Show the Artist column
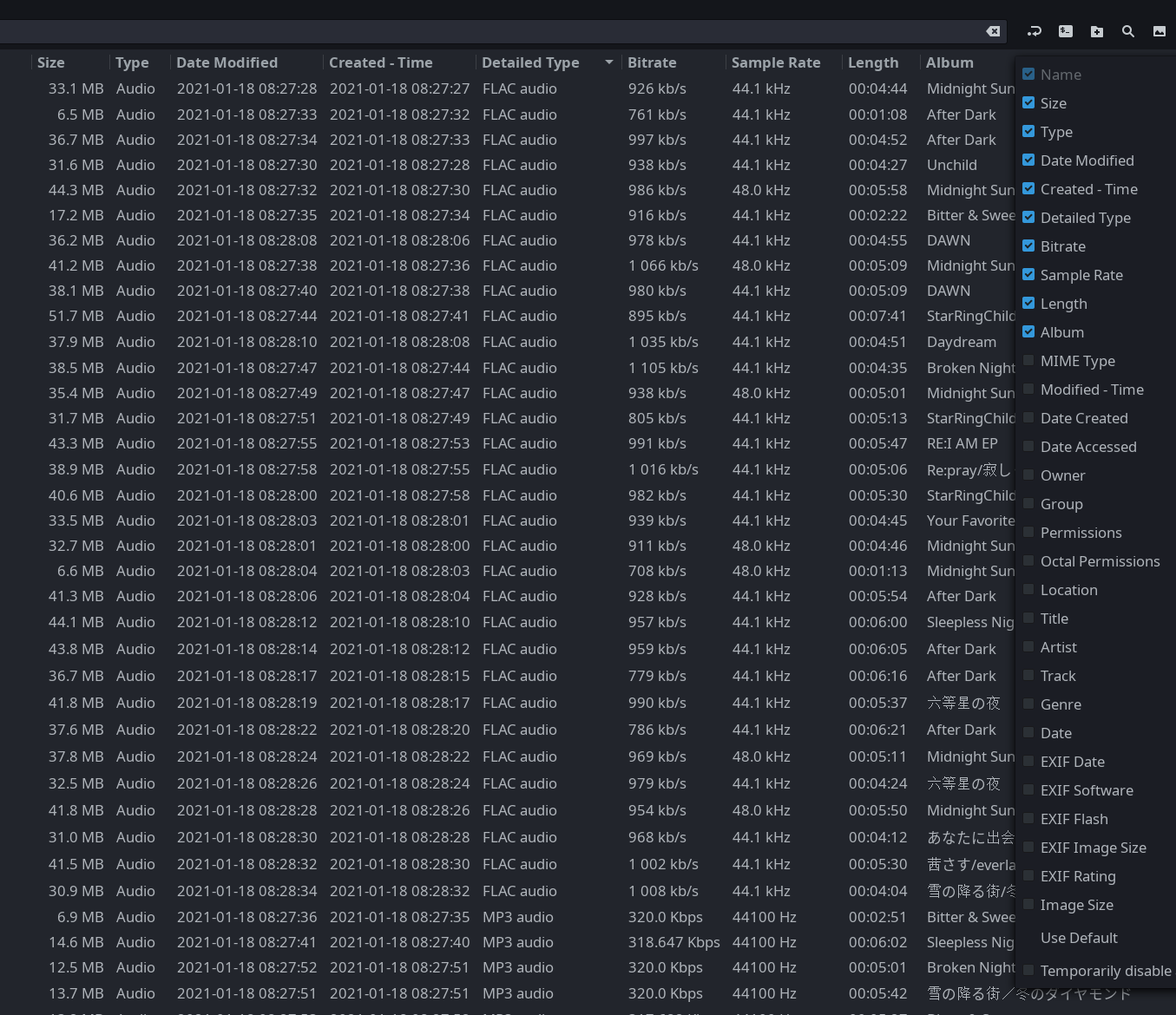Viewport: 1176px width, 1015px height. (x=1028, y=646)
